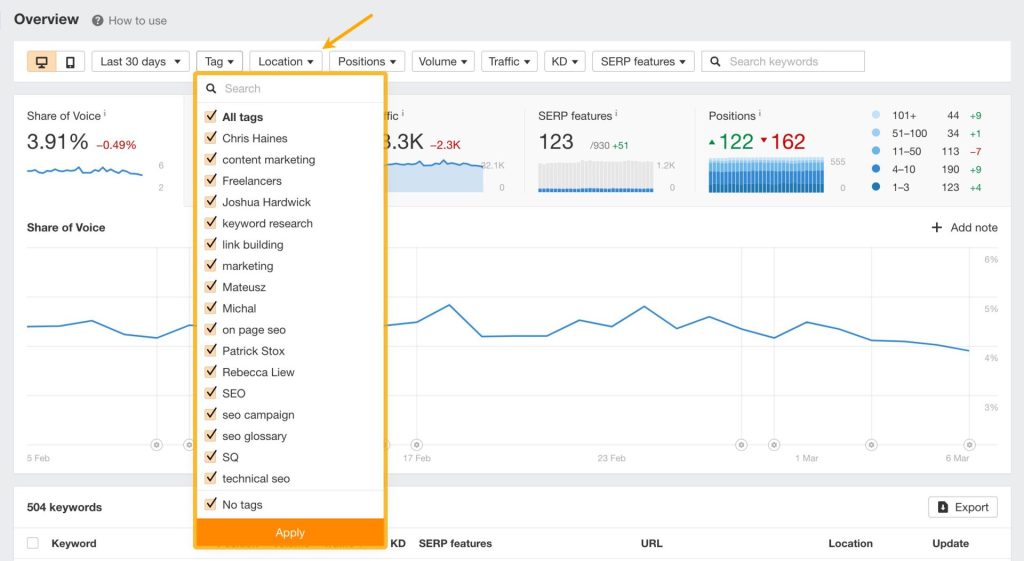
Task: Click the magnifier in Search keywords box
Action: click(716, 62)
